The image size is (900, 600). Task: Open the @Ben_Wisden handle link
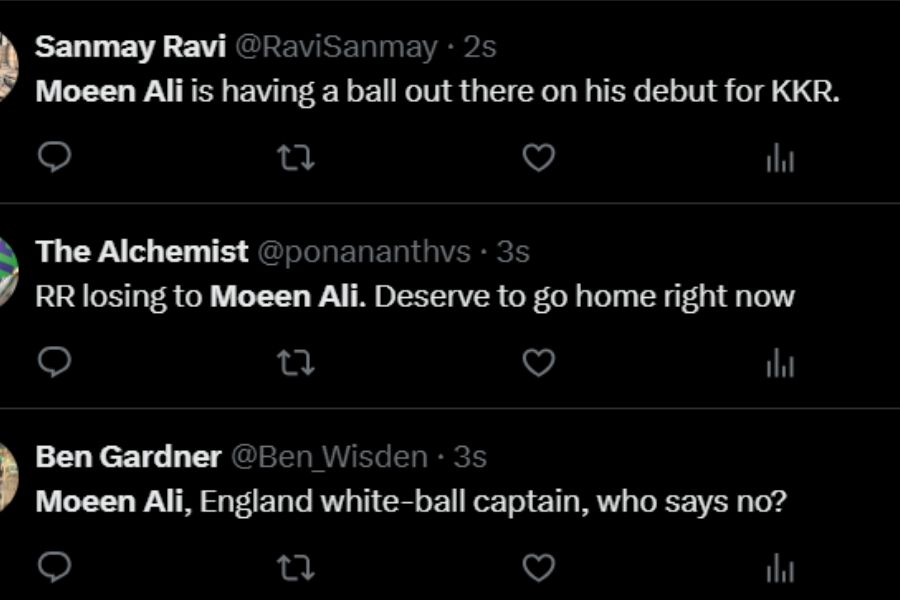click(x=329, y=457)
